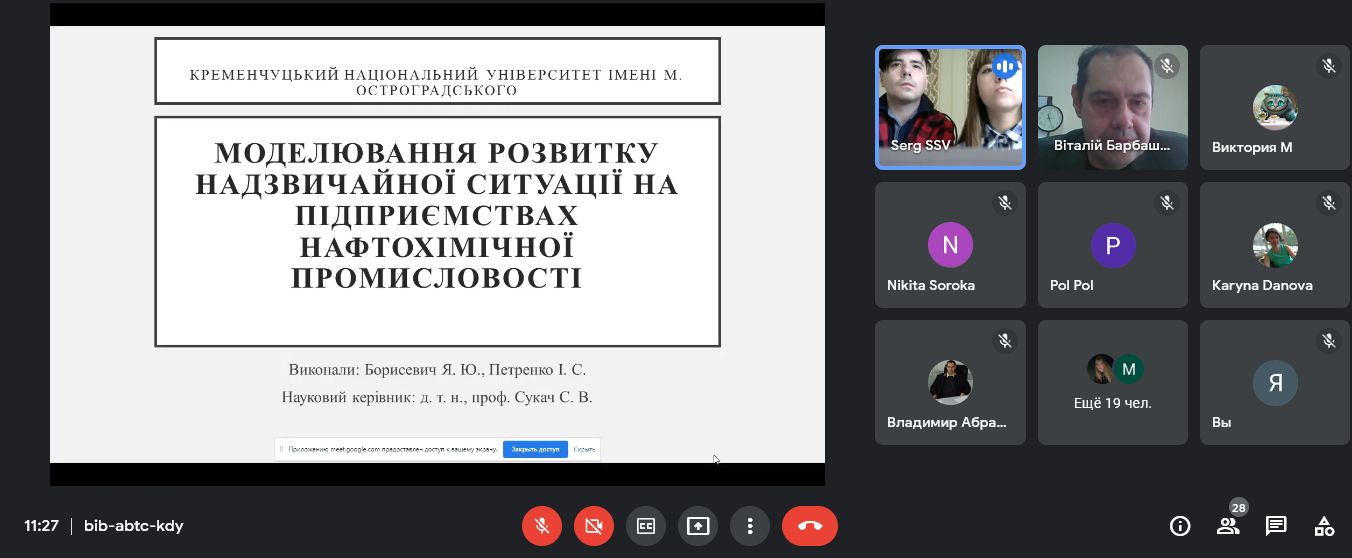Viewport: 1352px width, 558px height.
Task: Click 'Скрыть' link in sharing bar
Action: click(x=584, y=449)
